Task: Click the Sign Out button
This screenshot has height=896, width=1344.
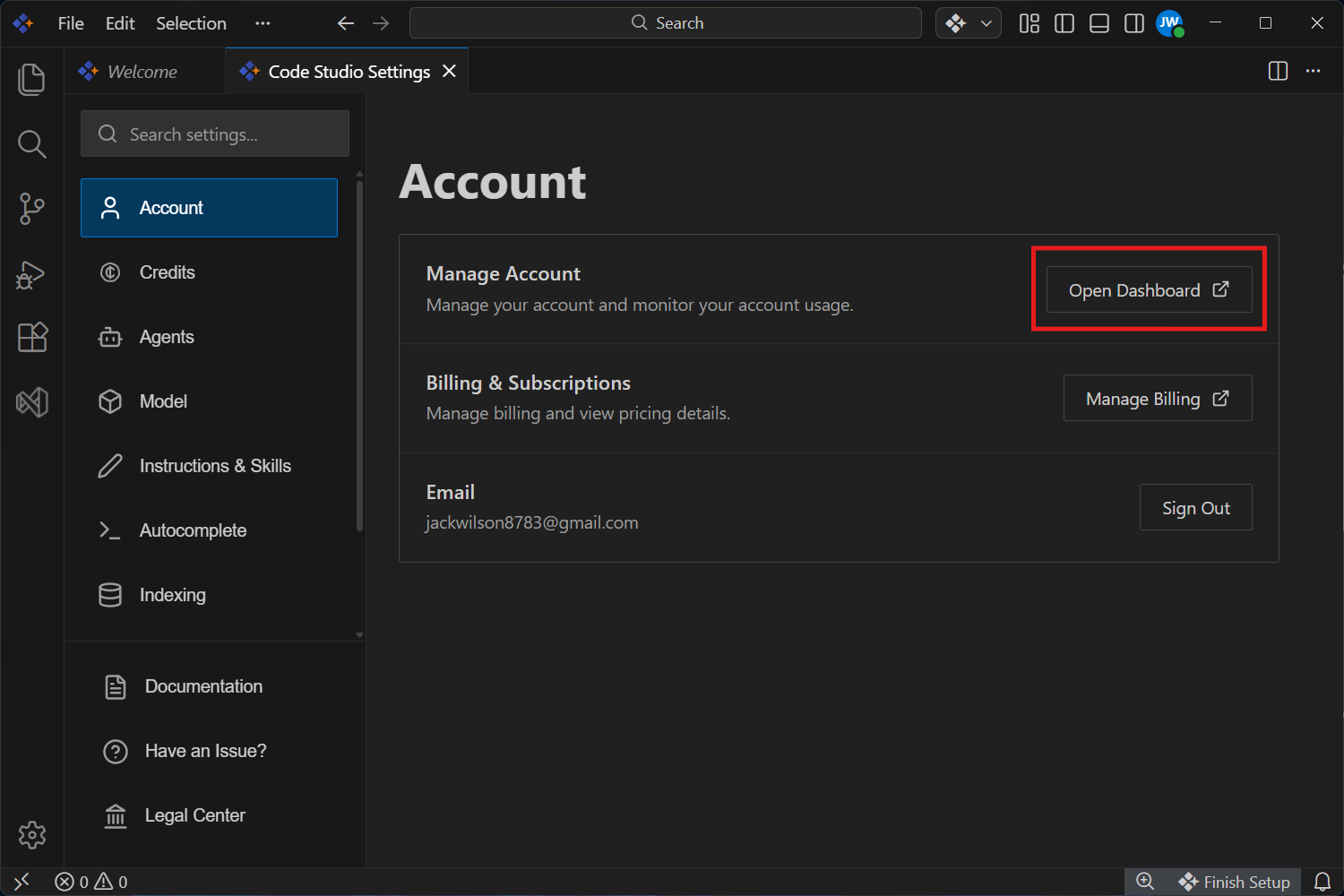Action: coord(1195,508)
